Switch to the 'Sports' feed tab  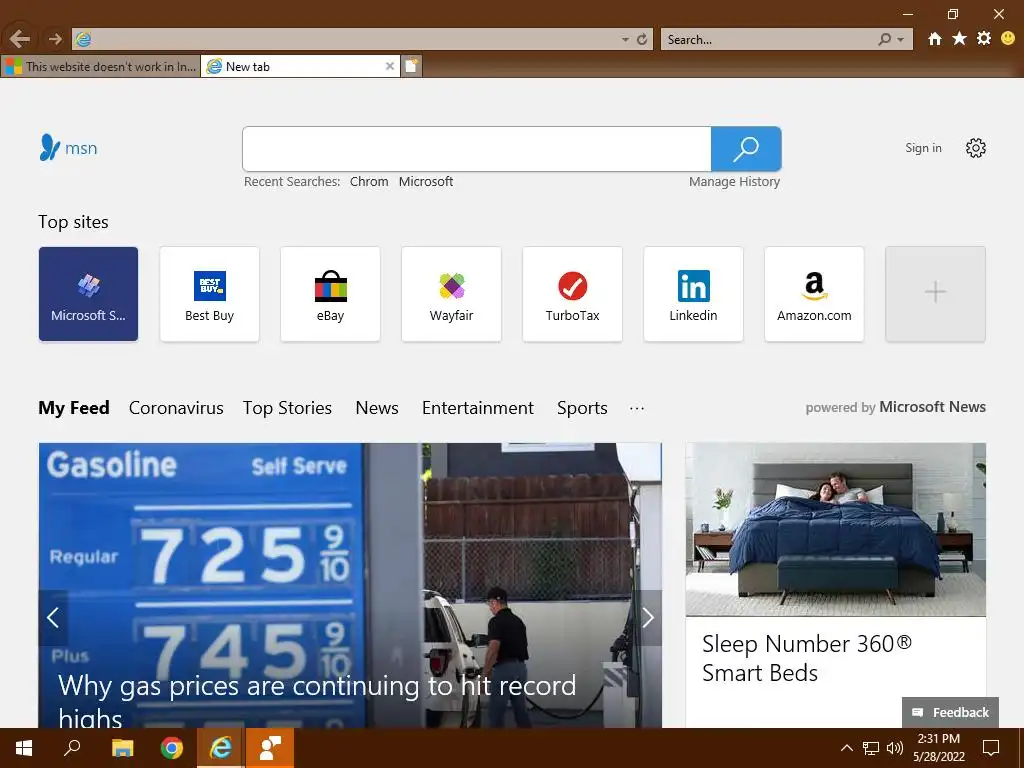pyautogui.click(x=582, y=408)
